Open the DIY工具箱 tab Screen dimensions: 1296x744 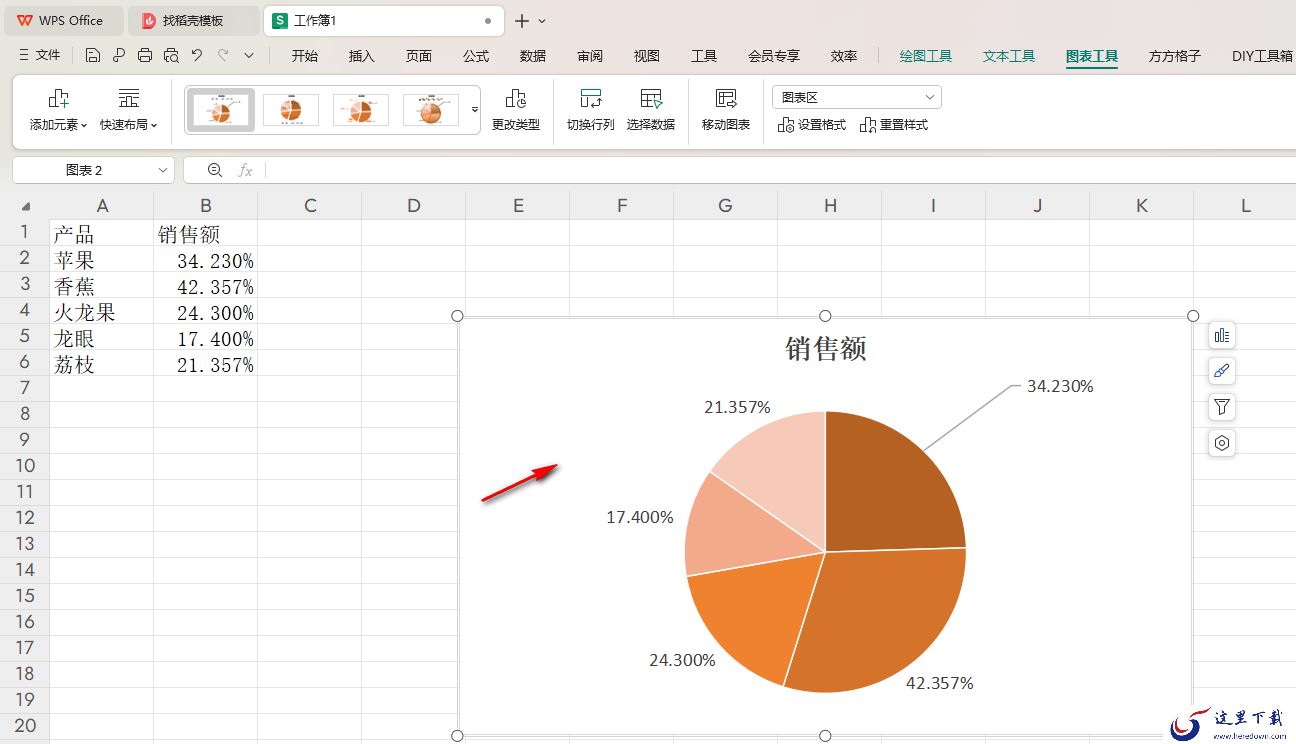pos(1262,56)
